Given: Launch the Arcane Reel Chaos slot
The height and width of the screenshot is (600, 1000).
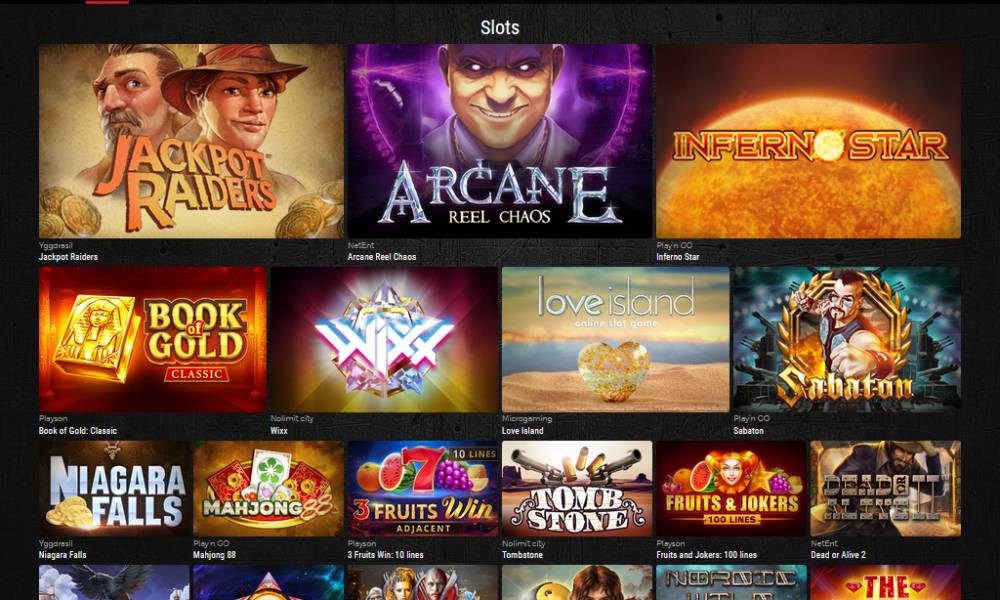Looking at the screenshot, I should (x=499, y=141).
